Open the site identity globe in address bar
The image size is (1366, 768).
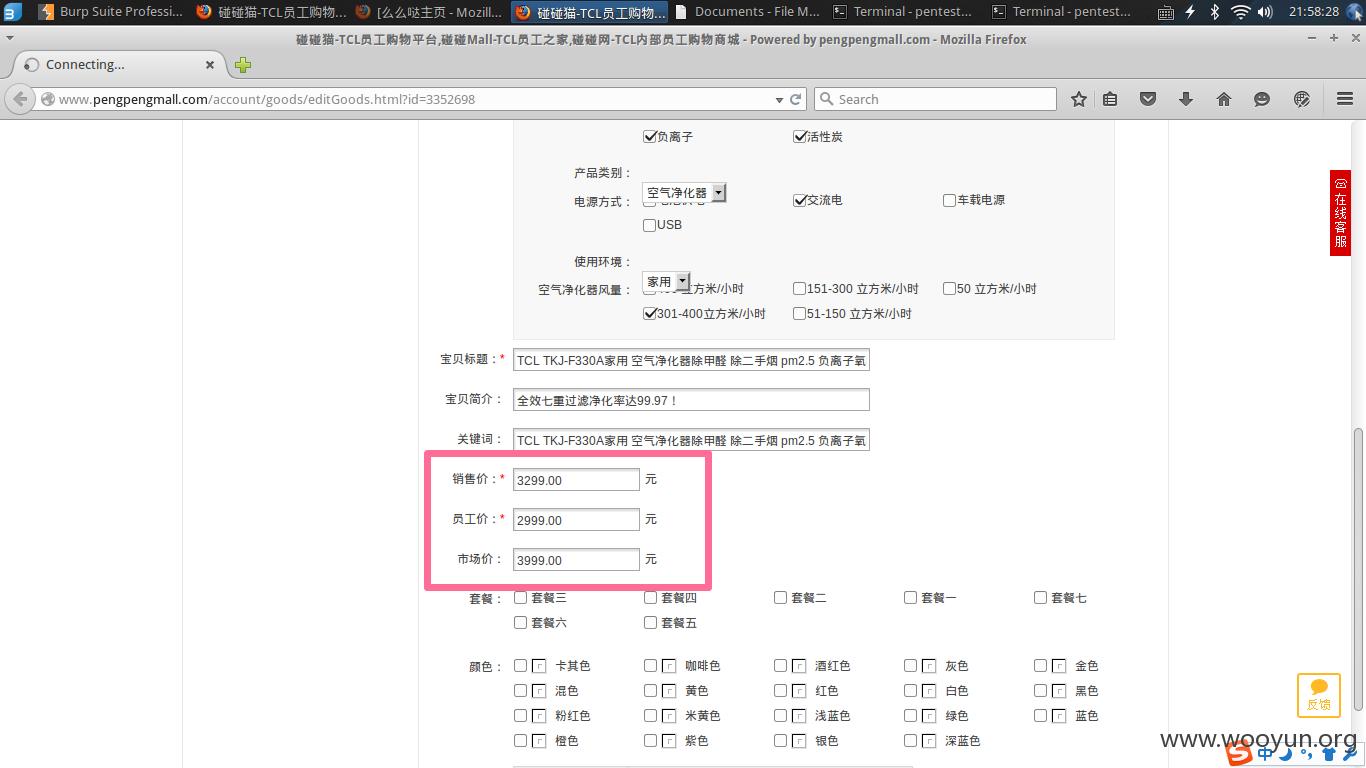(47, 99)
